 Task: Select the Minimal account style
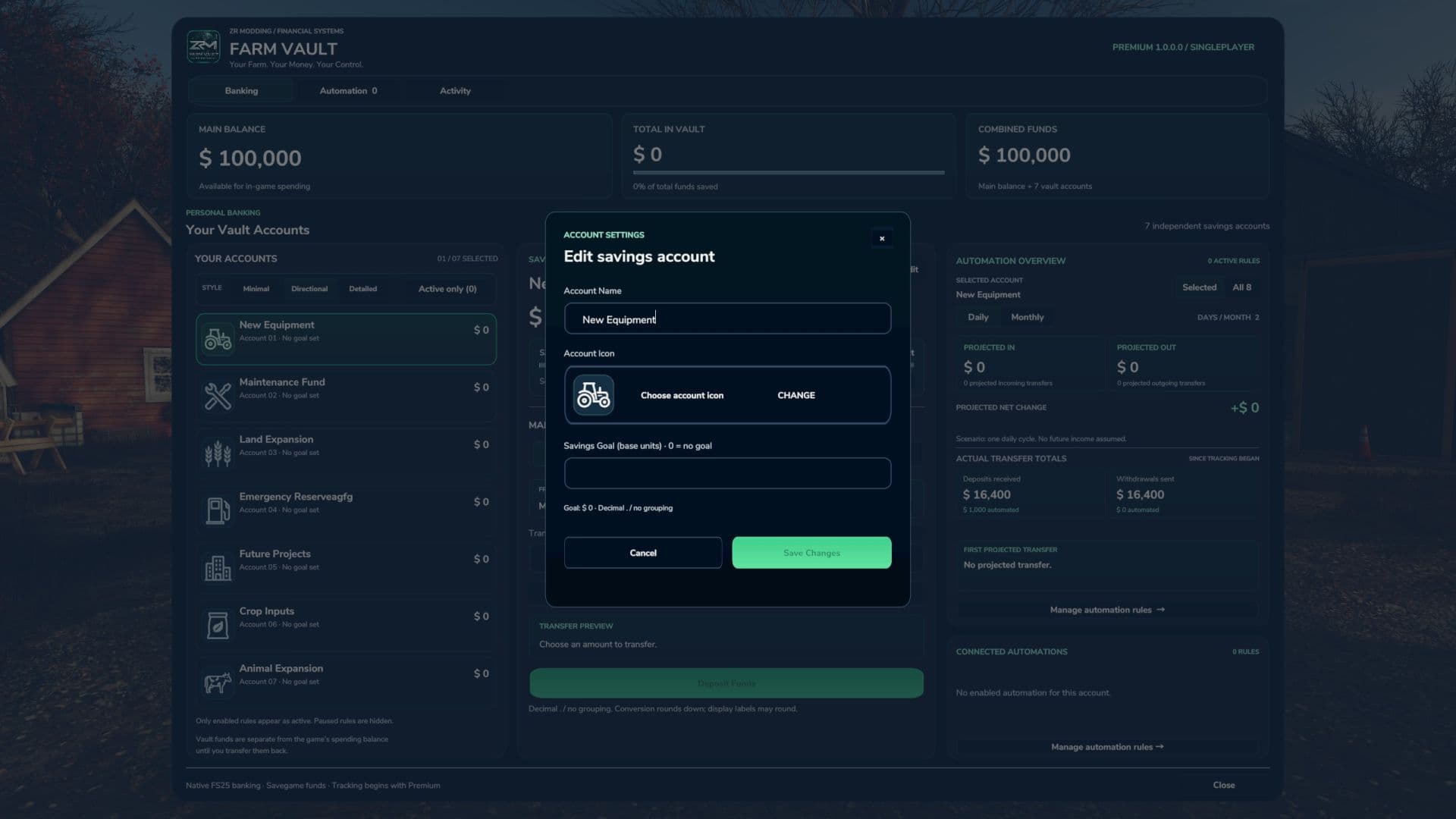point(256,289)
